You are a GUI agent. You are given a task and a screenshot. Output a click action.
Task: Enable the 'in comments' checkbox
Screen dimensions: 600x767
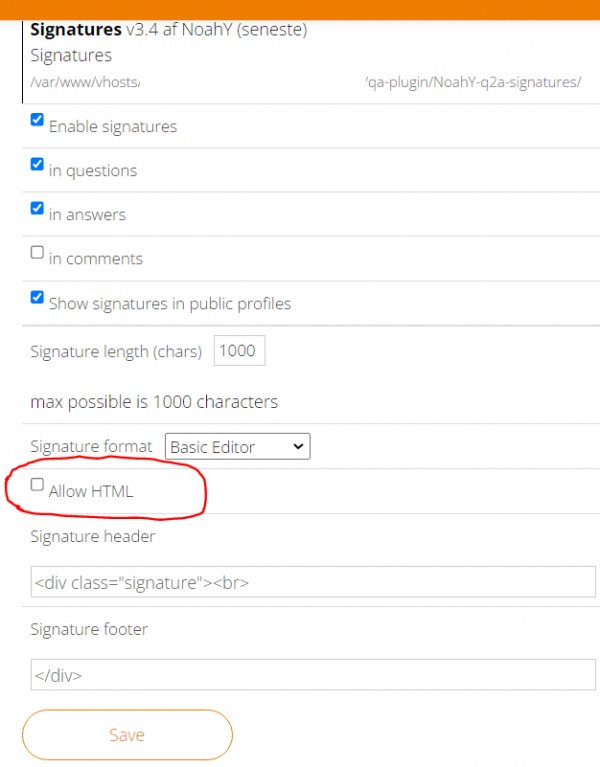click(x=37, y=252)
